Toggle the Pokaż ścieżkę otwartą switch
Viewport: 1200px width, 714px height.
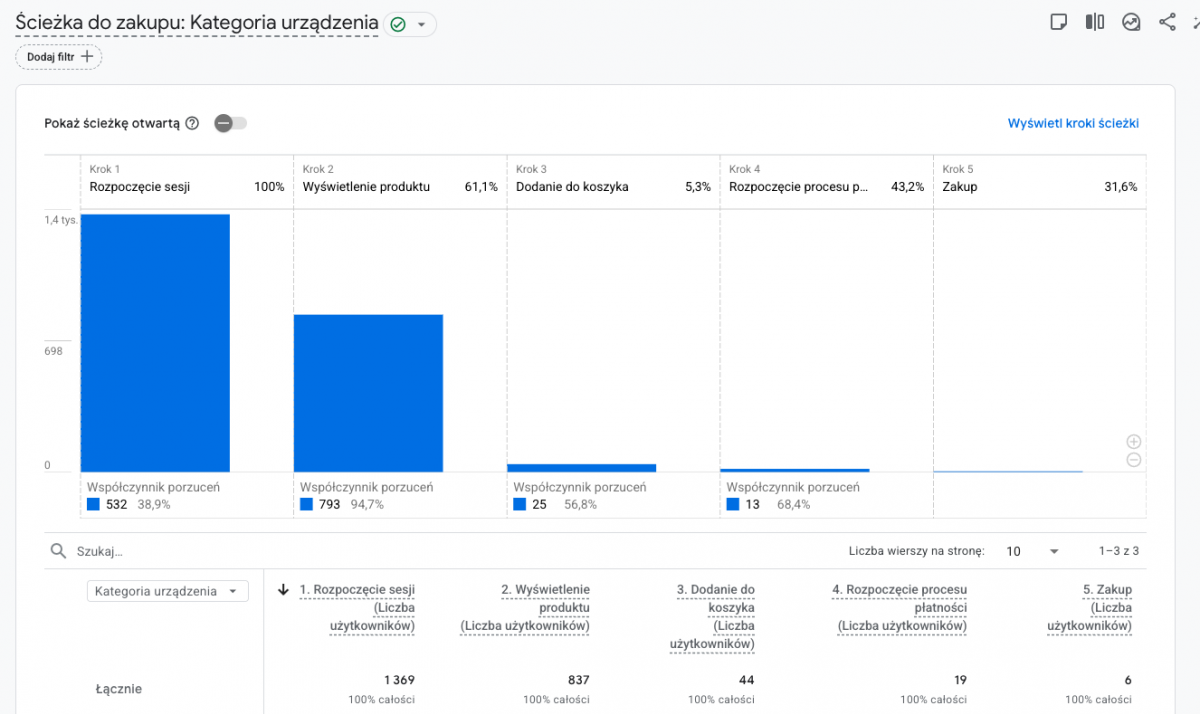230,123
